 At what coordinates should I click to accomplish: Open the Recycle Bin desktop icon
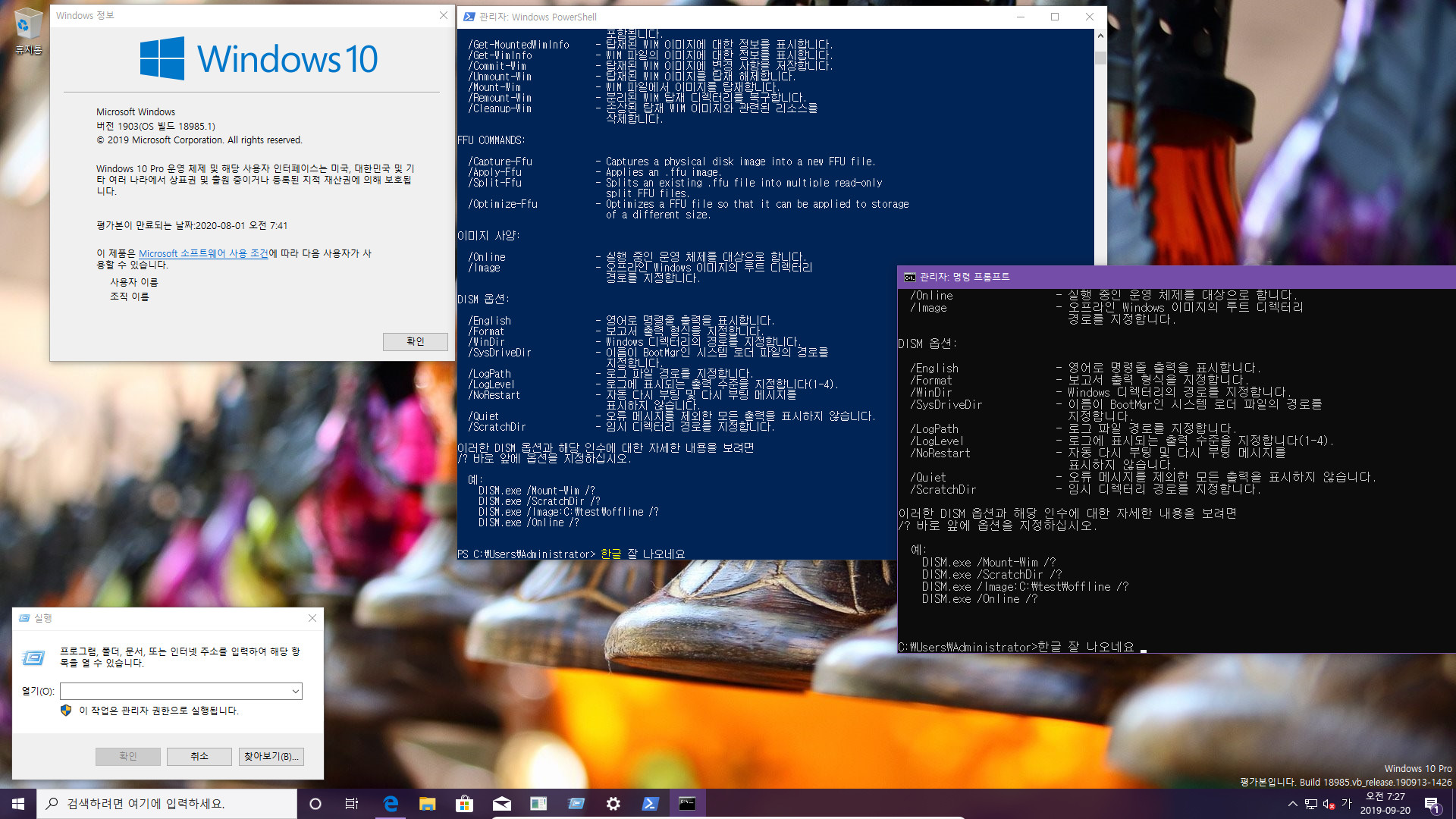pyautogui.click(x=28, y=32)
